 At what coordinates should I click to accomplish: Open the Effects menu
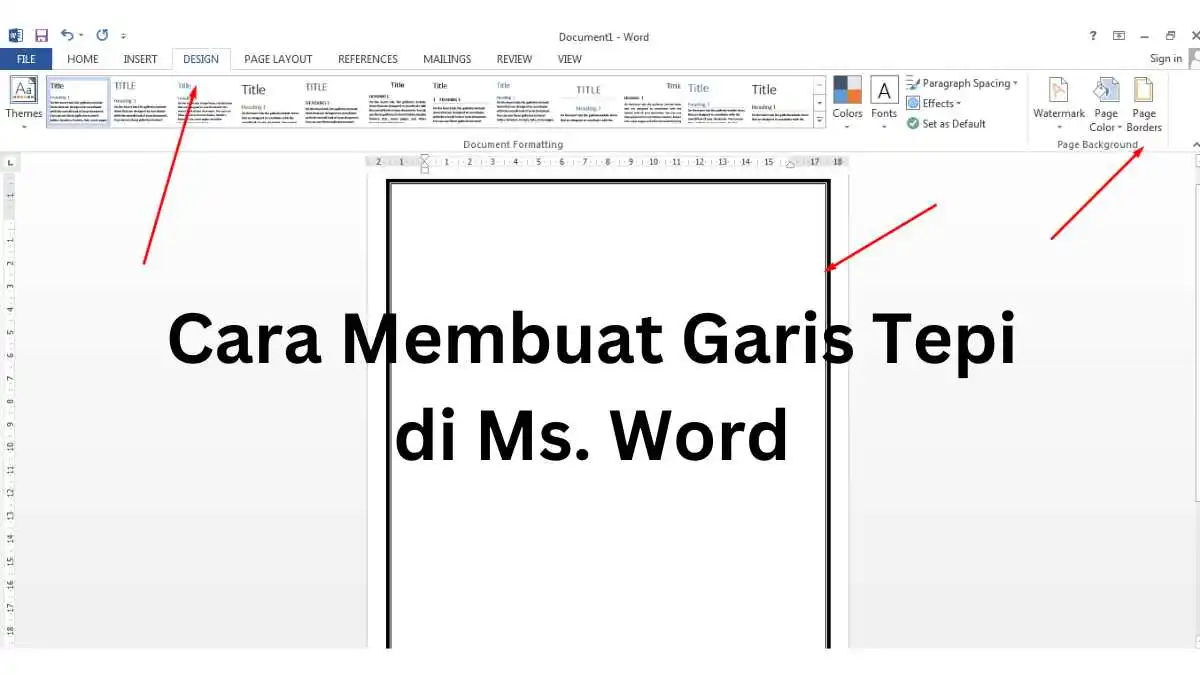tap(934, 103)
